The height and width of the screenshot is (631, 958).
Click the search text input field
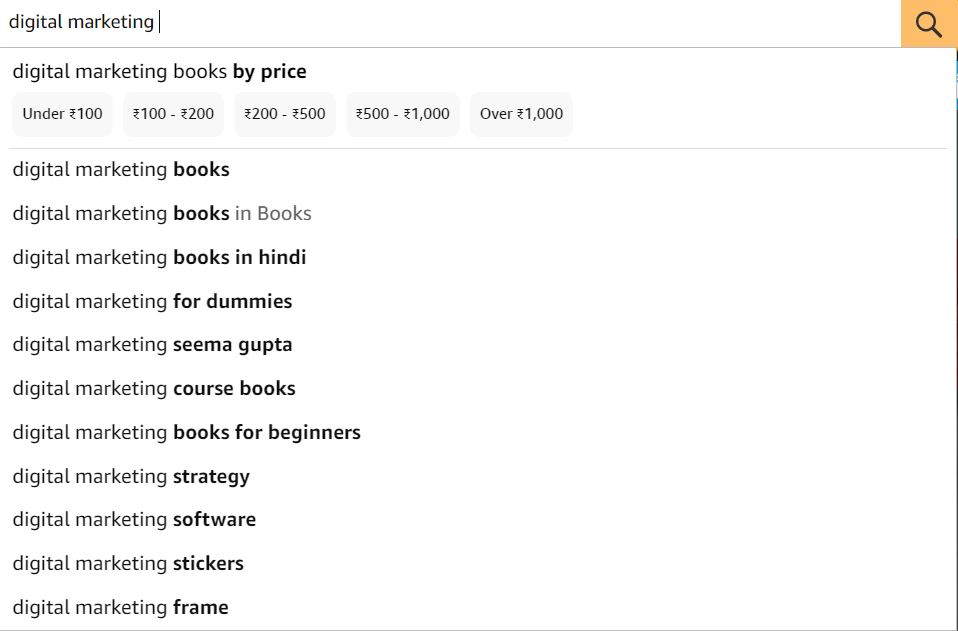[450, 22]
